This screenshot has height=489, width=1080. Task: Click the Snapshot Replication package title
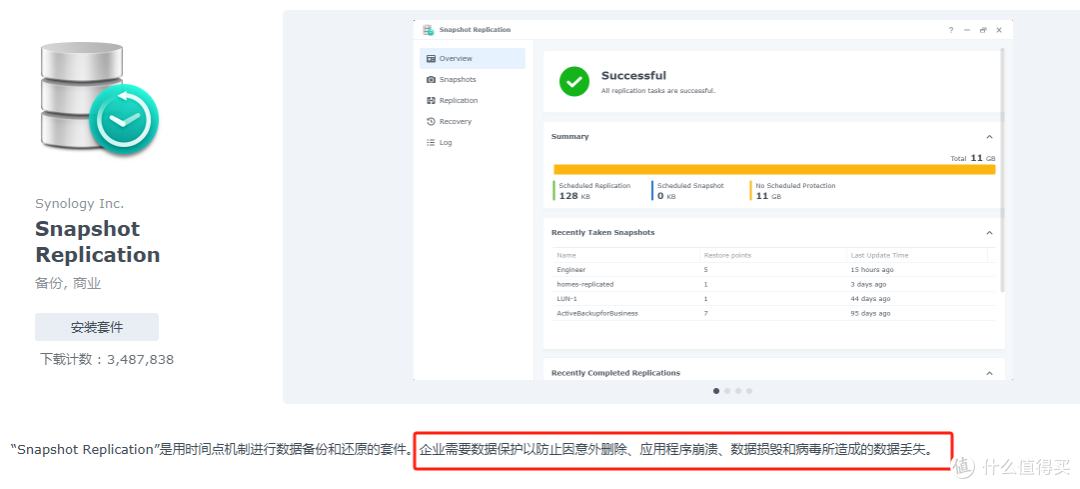(98, 242)
